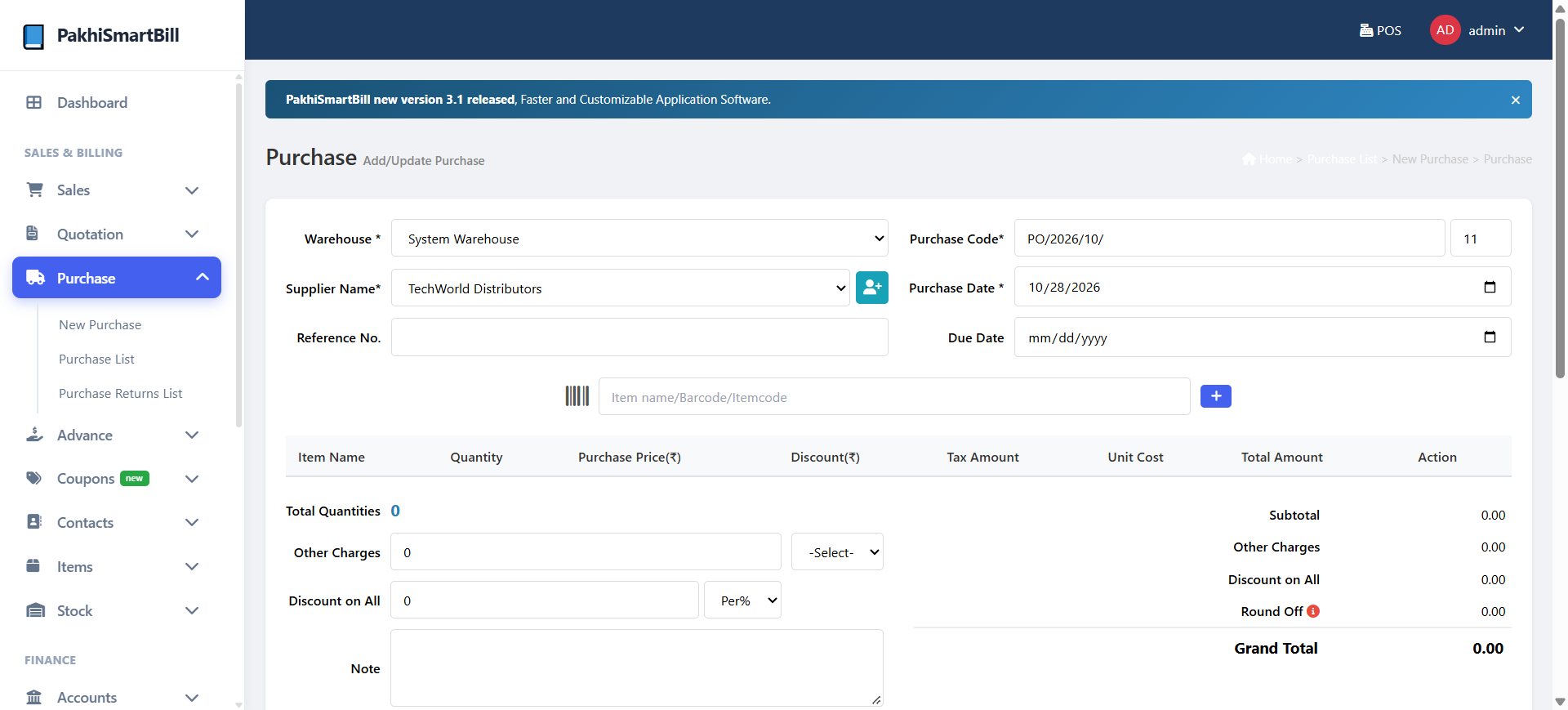Click the PakhiSmartBill logo icon

(x=33, y=36)
